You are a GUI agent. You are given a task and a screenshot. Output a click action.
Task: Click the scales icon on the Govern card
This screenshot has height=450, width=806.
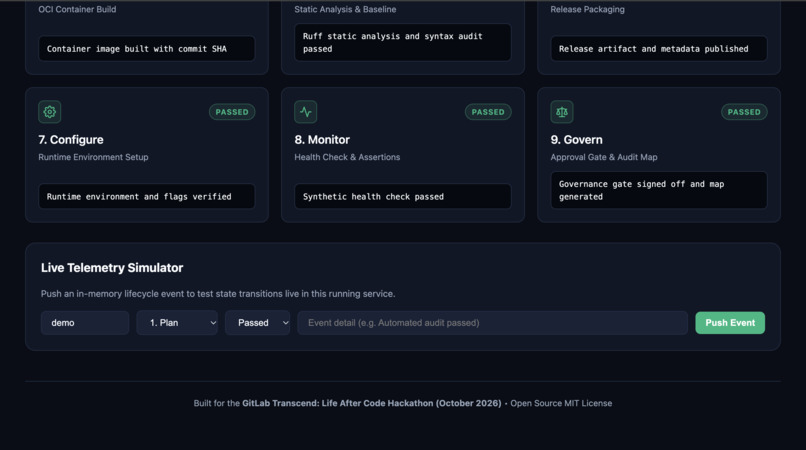[562, 112]
